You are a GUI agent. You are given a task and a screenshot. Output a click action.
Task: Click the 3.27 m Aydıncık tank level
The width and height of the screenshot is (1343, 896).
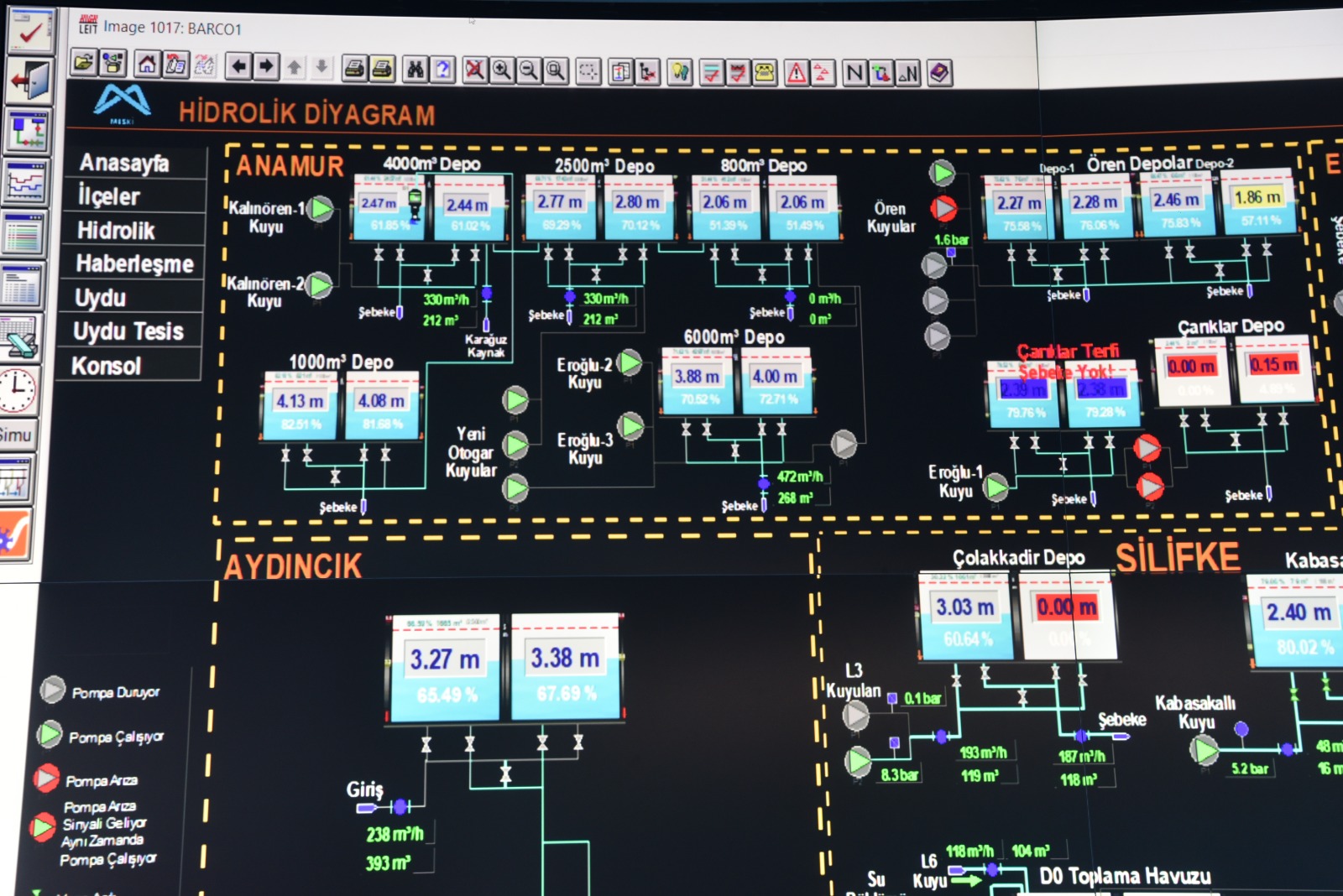pos(445,659)
